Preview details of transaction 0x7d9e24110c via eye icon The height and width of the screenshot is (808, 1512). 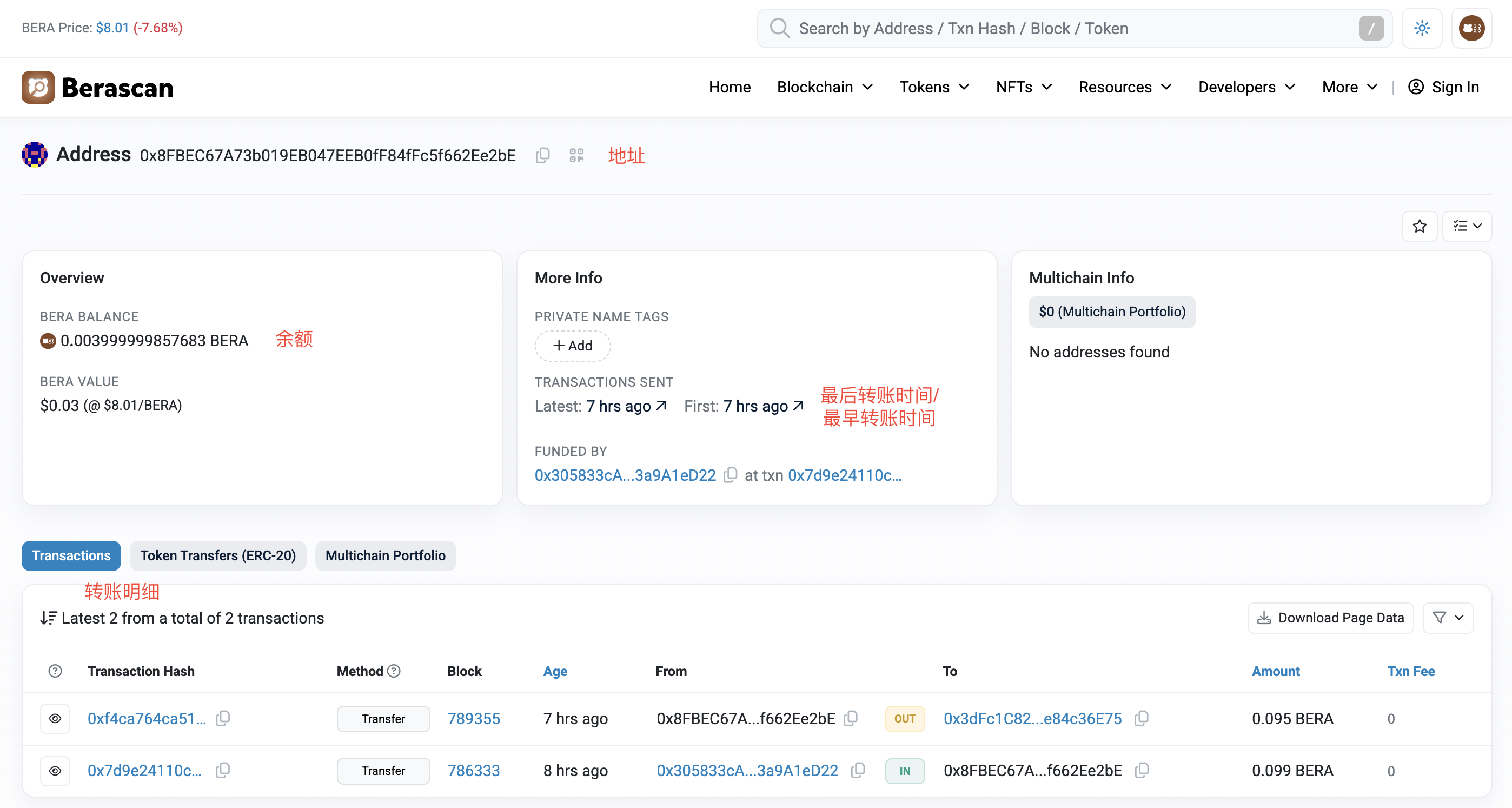pos(55,771)
